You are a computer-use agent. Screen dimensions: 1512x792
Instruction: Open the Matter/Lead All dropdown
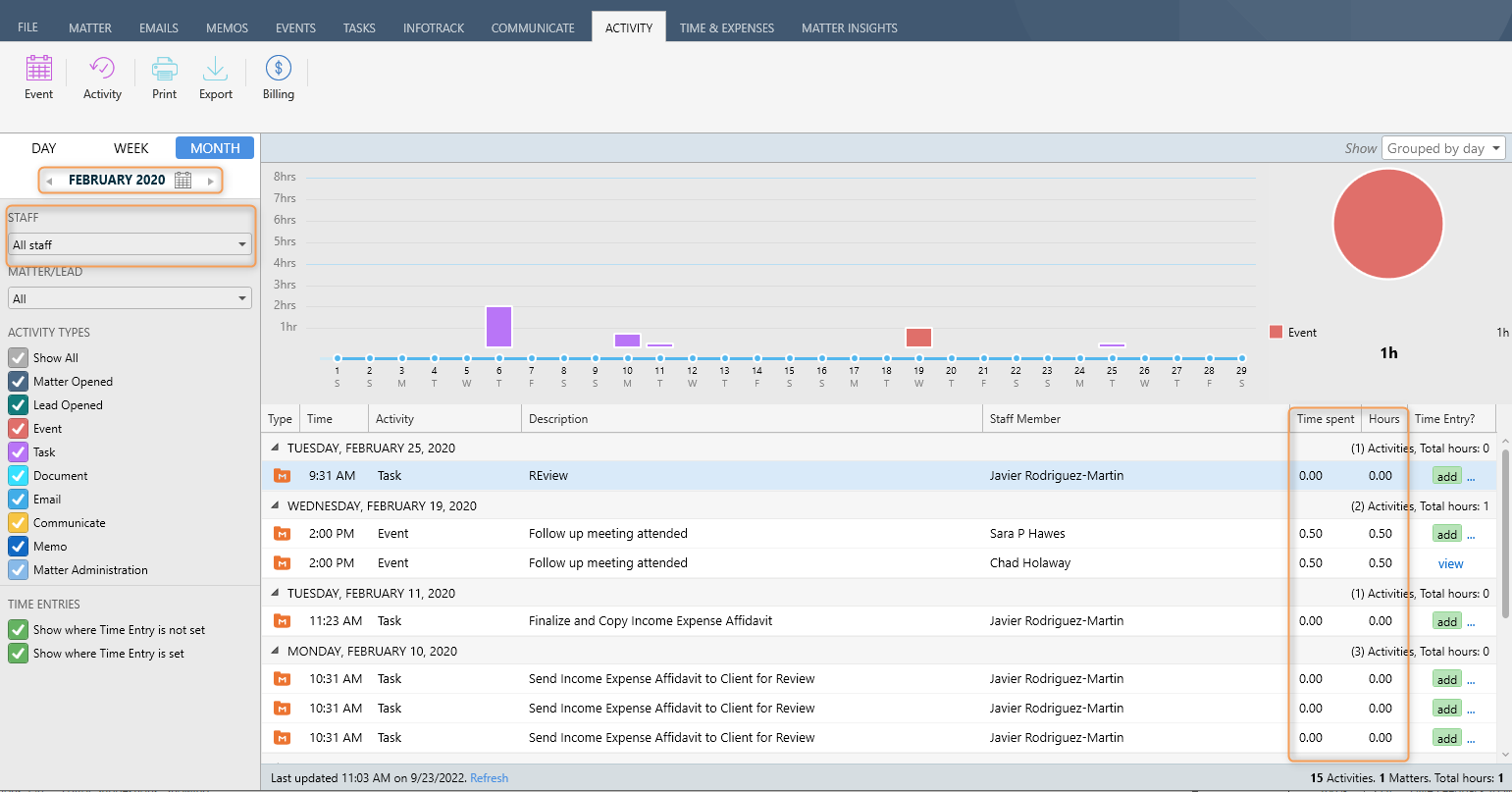[130, 298]
